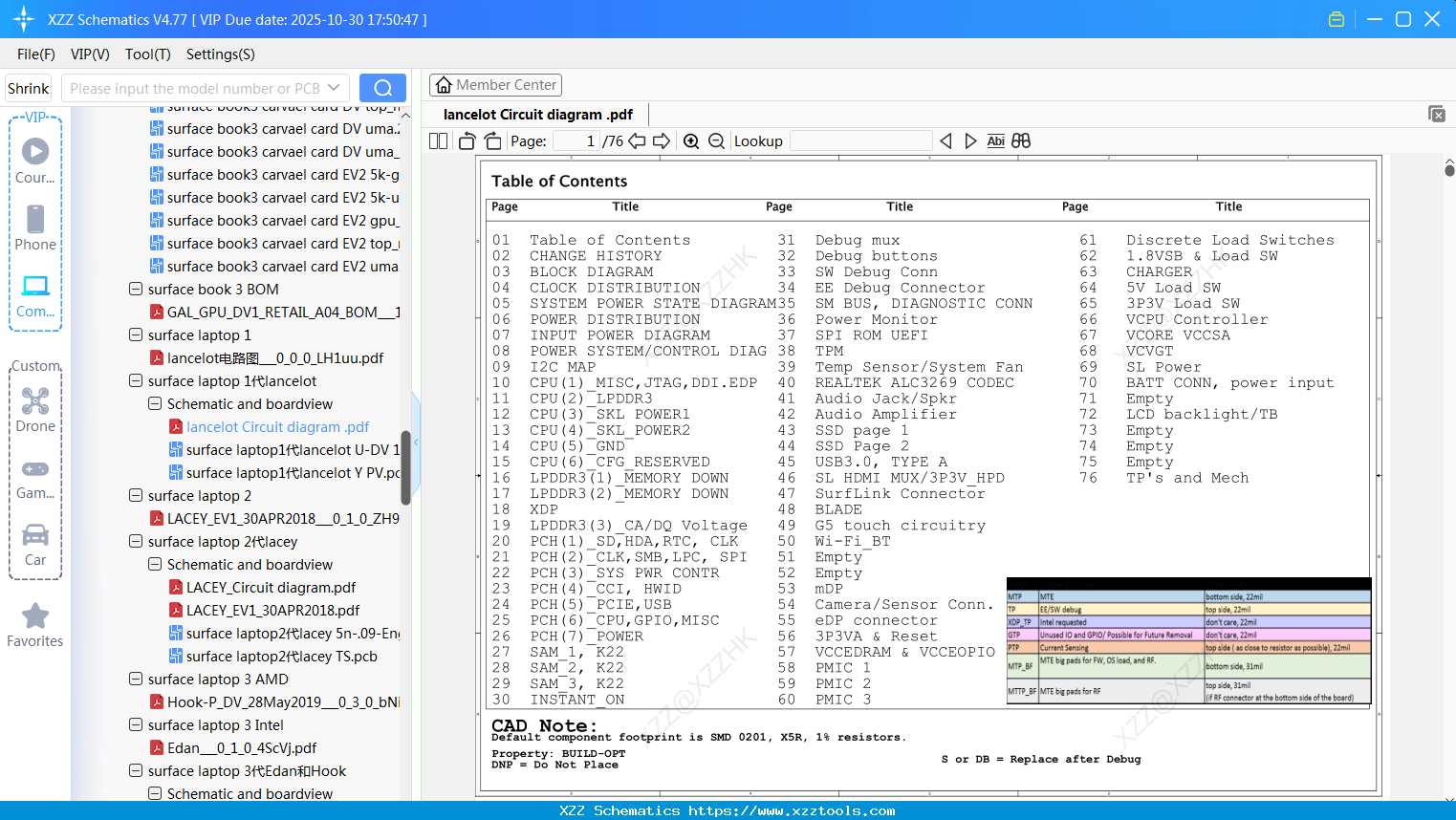Screen dimensions: 1456x820
Task: Open surface book3 carvael card EV2 gpu file
Action: pyautogui.click(x=273, y=220)
